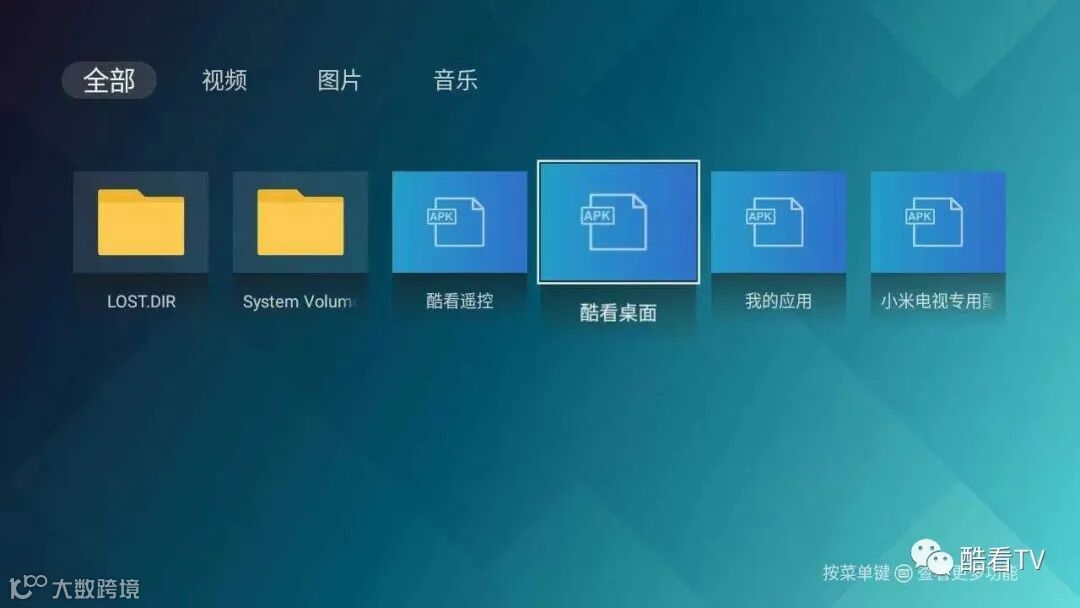The height and width of the screenshot is (608, 1080).
Task: Click the 按菜单键 hint text
Action: (856, 572)
